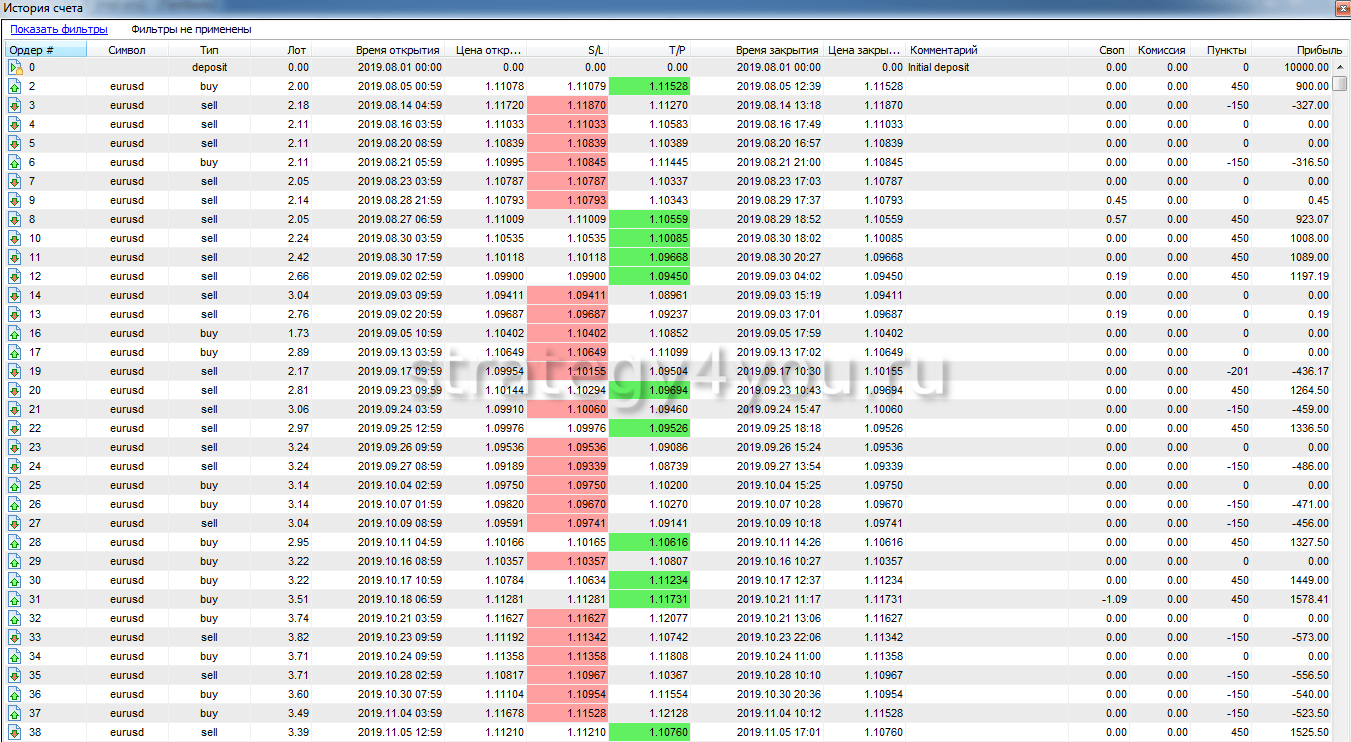Screen dimensions: 1351x742
Task: Click red S/L cell 1.11870 of order 3
Action: 567,106
